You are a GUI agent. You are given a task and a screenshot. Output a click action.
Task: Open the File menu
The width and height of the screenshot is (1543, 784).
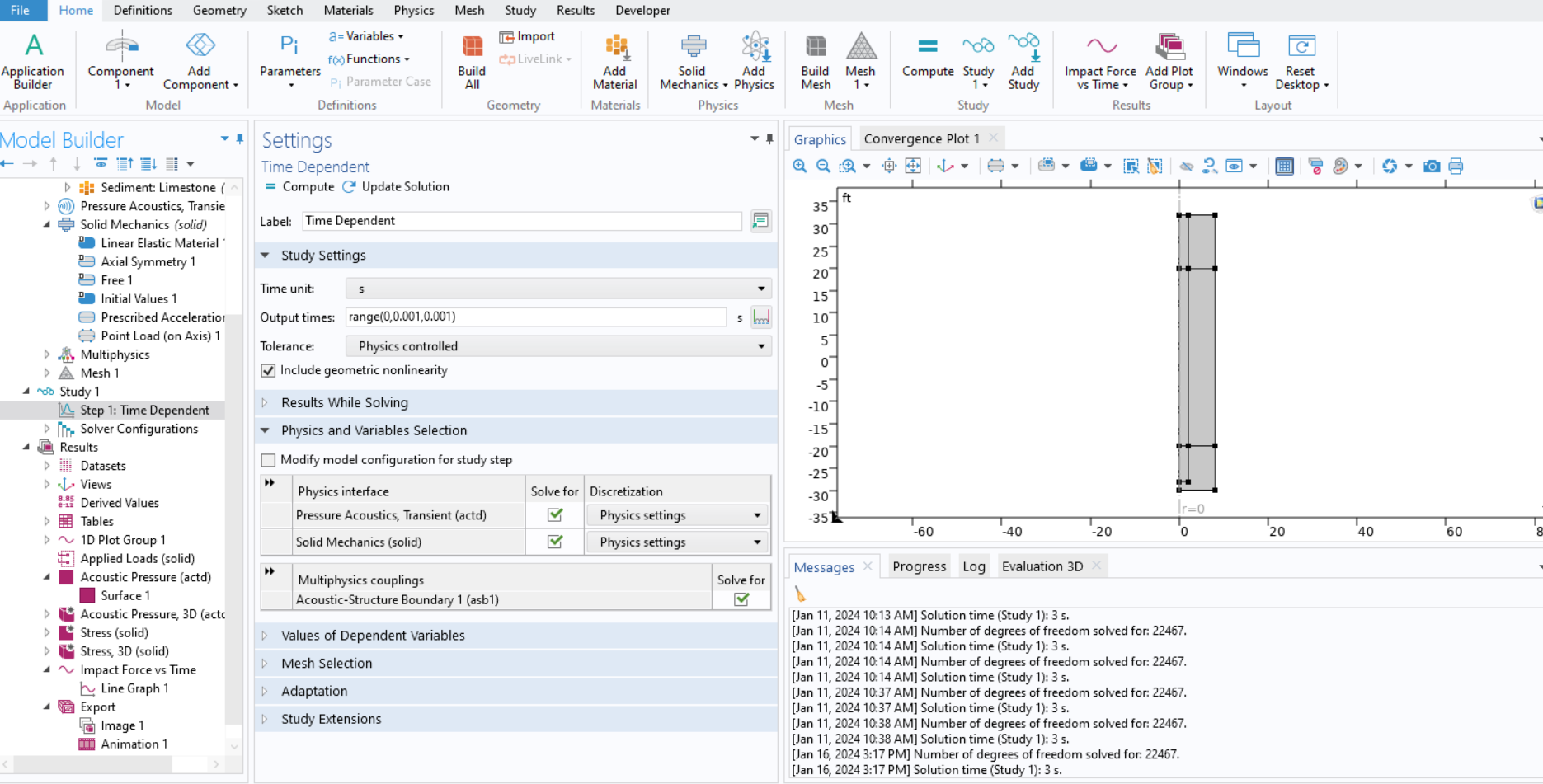click(x=21, y=10)
